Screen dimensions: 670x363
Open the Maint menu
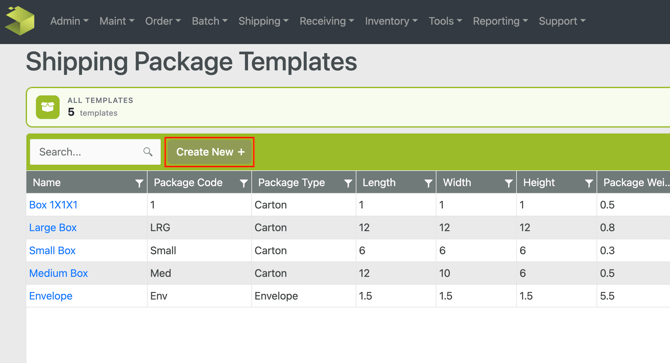point(117,21)
